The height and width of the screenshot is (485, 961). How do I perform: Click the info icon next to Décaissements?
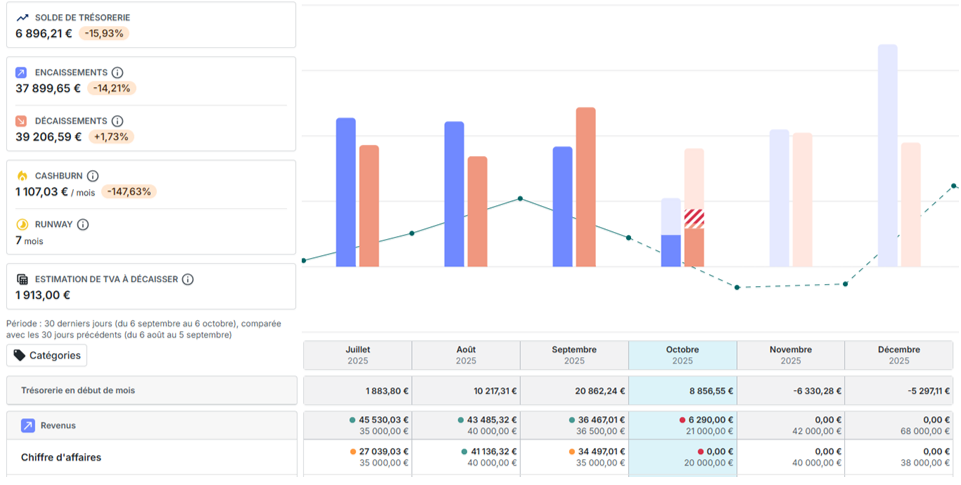117,121
